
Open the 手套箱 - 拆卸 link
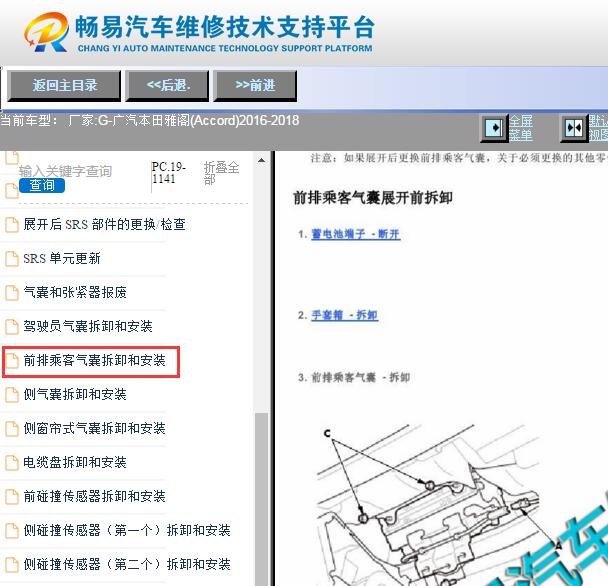click(344, 315)
